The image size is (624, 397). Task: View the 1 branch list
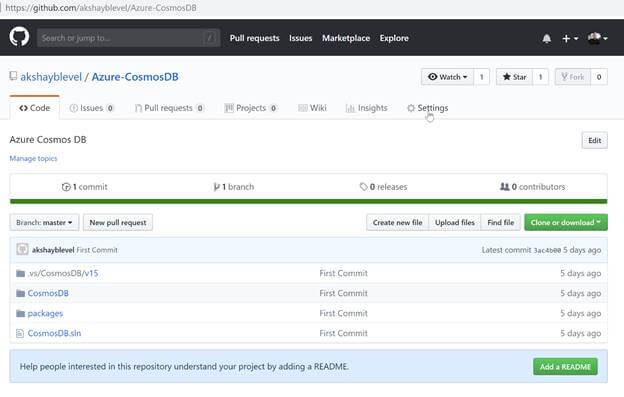point(234,187)
